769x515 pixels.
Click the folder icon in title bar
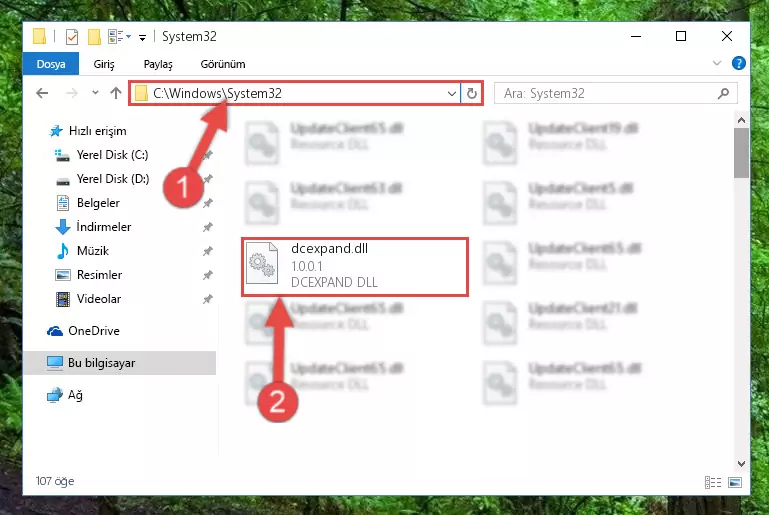39,36
